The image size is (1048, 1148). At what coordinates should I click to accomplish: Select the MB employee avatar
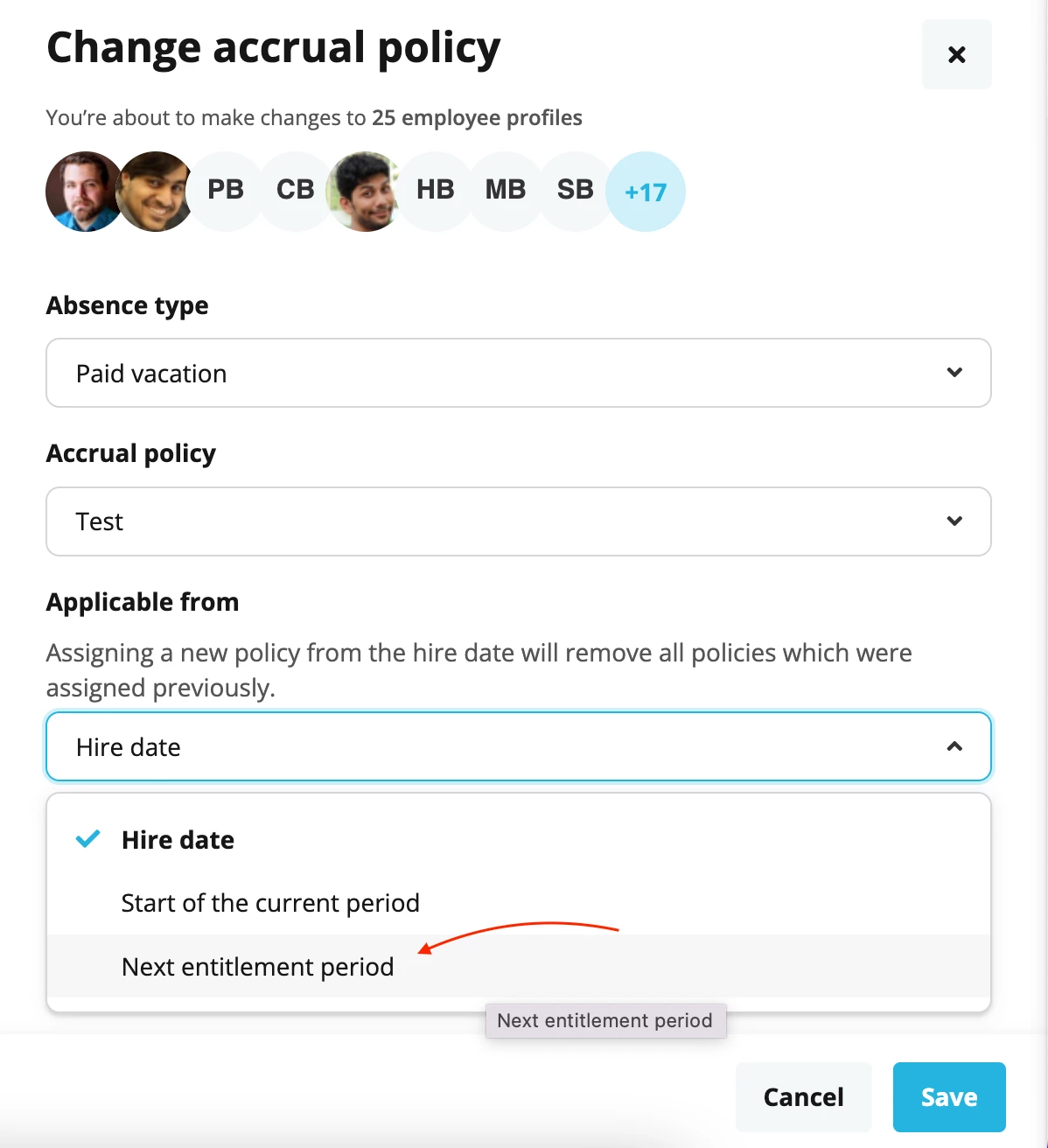tap(506, 192)
